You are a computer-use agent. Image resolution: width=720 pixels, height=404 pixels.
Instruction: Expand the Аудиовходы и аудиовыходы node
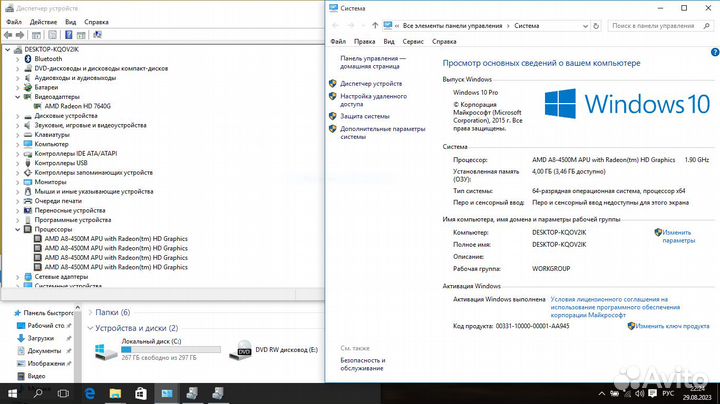pos(17,78)
